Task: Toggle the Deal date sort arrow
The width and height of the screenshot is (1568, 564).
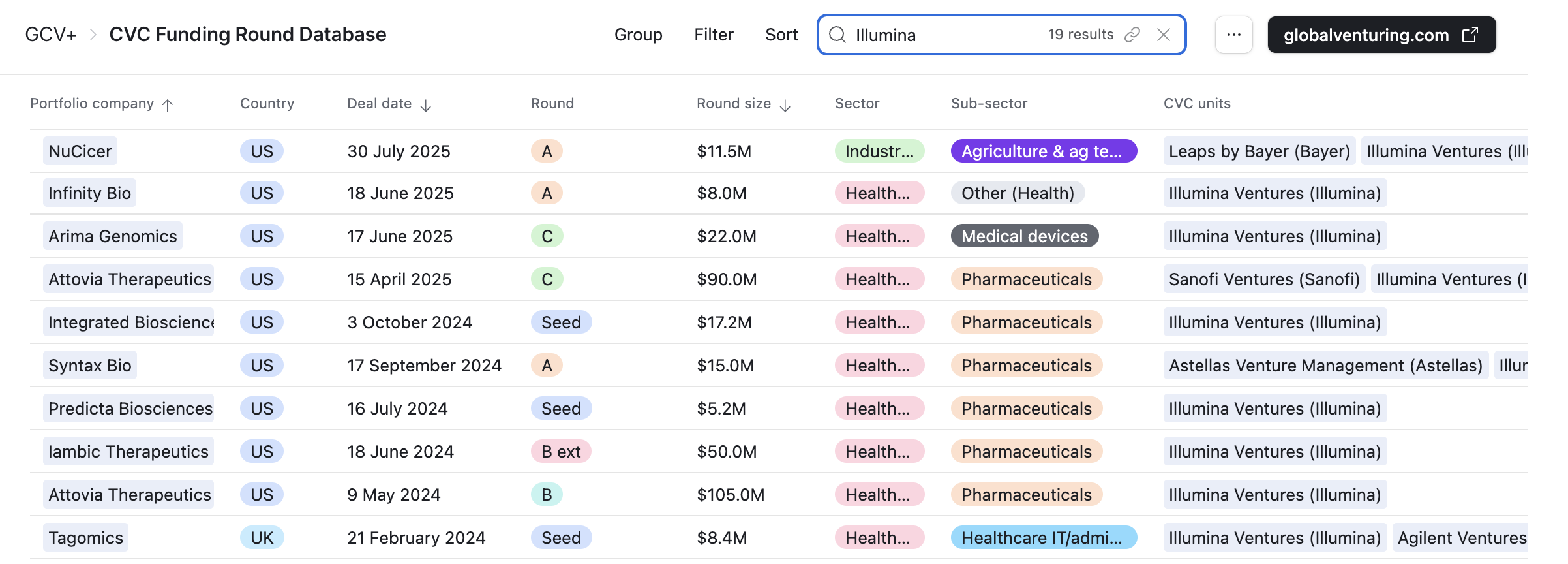Action: [426, 105]
